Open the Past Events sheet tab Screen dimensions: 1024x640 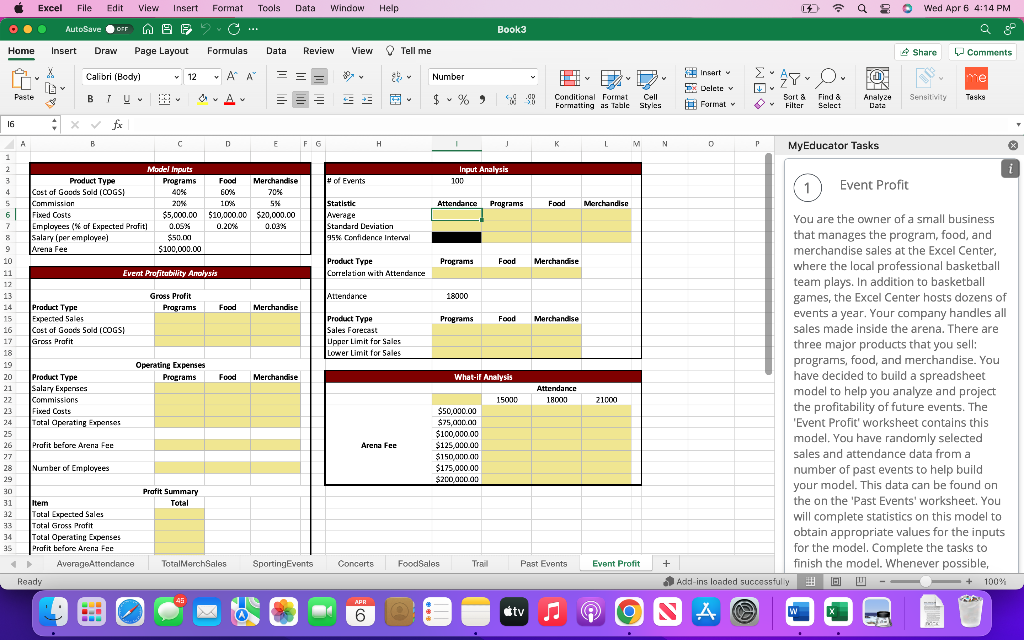coord(543,563)
